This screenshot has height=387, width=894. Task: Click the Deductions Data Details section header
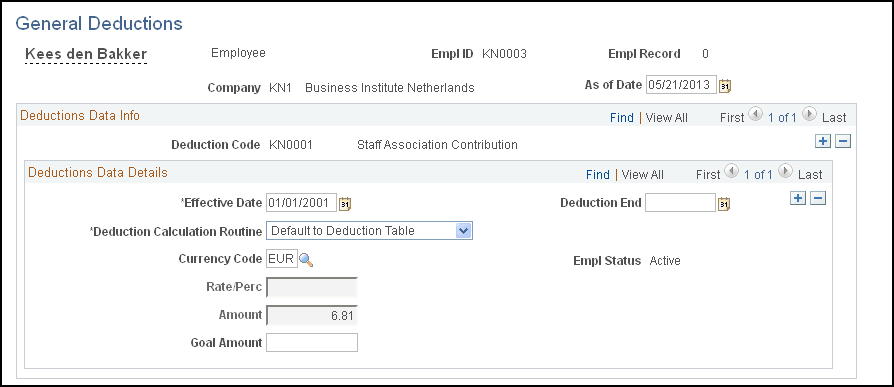[x=98, y=172]
